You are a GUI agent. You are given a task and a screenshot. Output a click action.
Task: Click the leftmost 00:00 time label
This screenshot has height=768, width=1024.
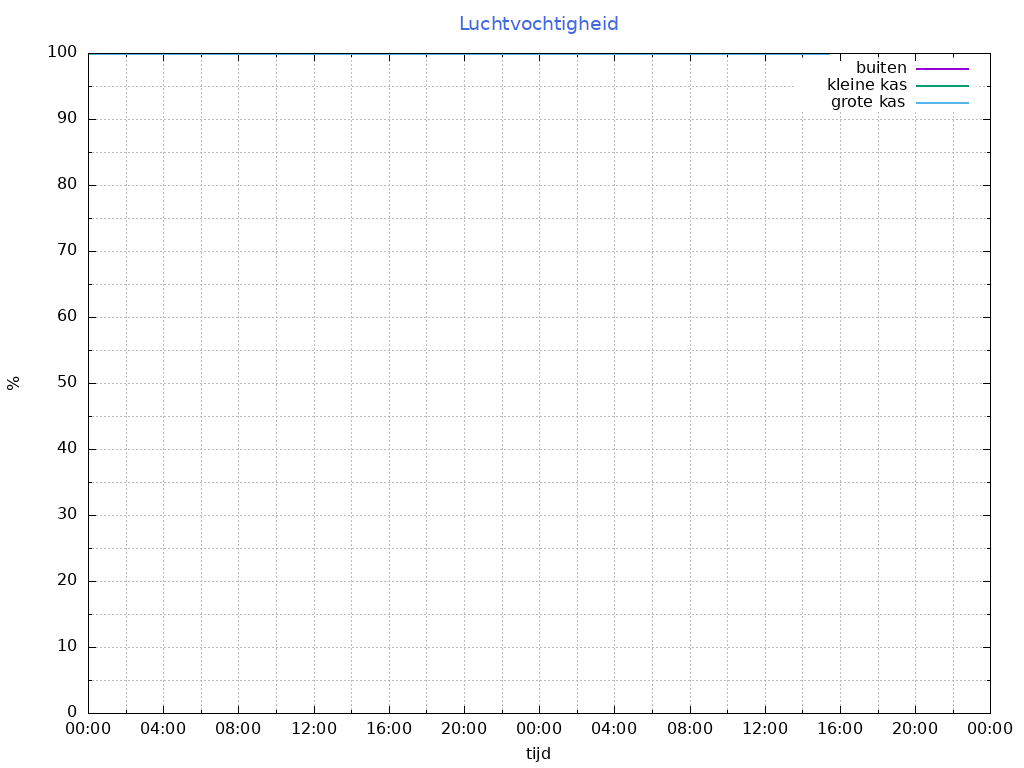pos(88,729)
